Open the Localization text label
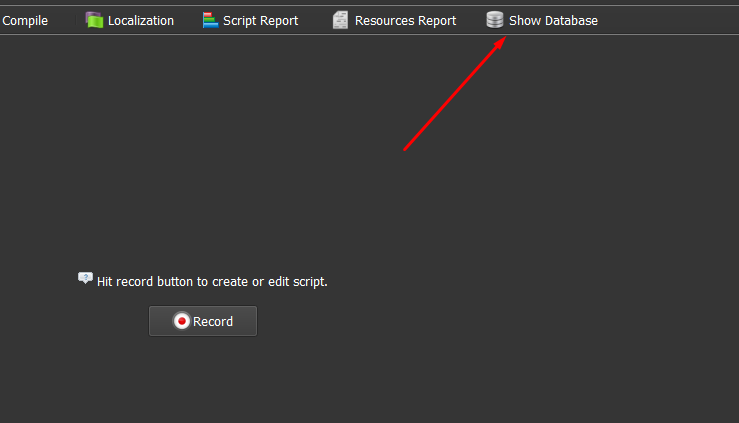This screenshot has height=423, width=739. (x=140, y=20)
